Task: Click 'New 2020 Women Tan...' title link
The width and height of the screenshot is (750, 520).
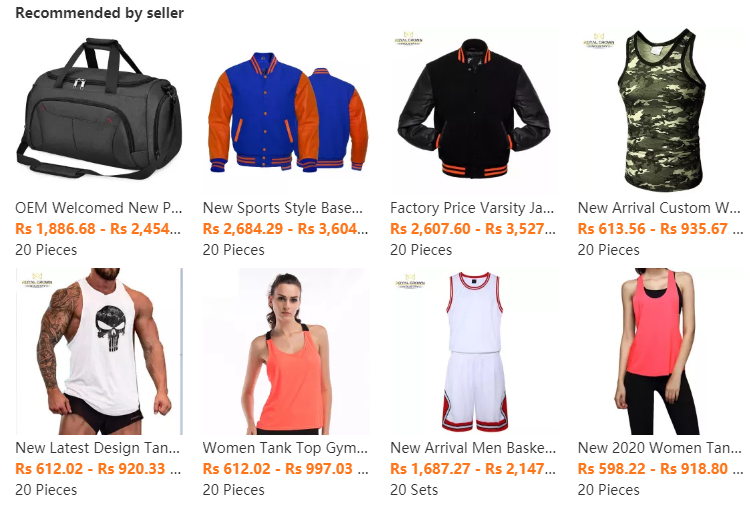Action: 660,448
